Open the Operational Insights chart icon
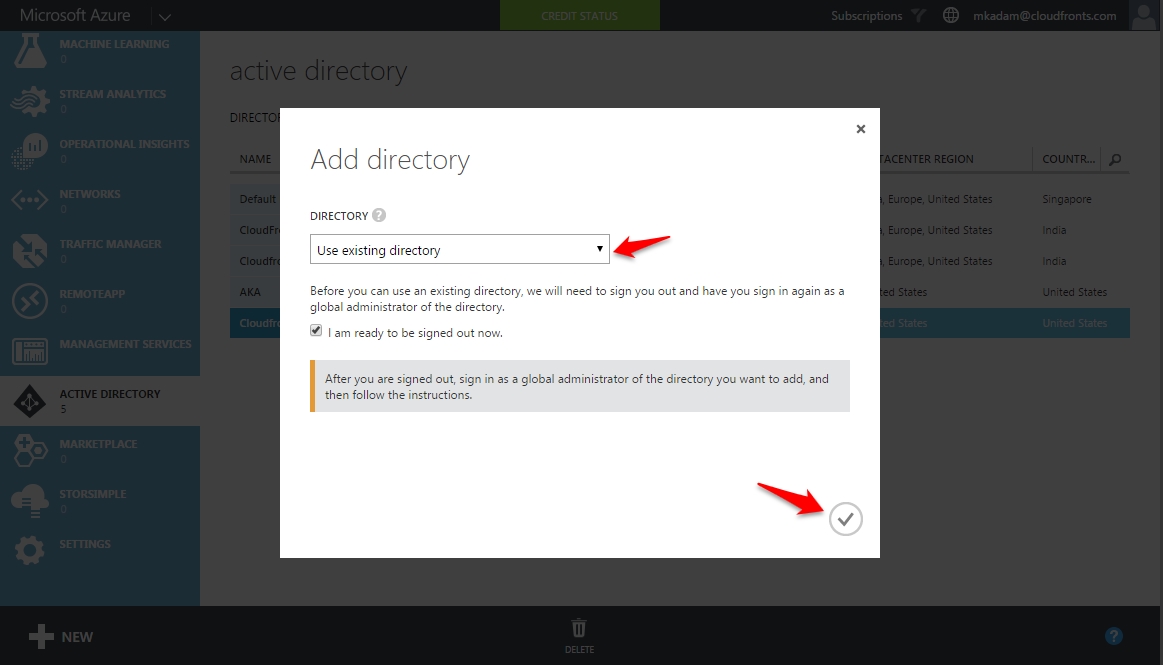Screen dimensions: 1163x665 (30, 150)
